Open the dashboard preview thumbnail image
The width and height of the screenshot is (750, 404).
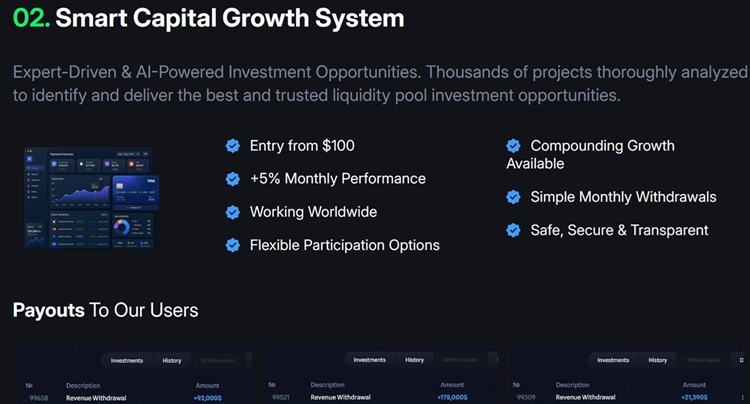click(x=92, y=198)
